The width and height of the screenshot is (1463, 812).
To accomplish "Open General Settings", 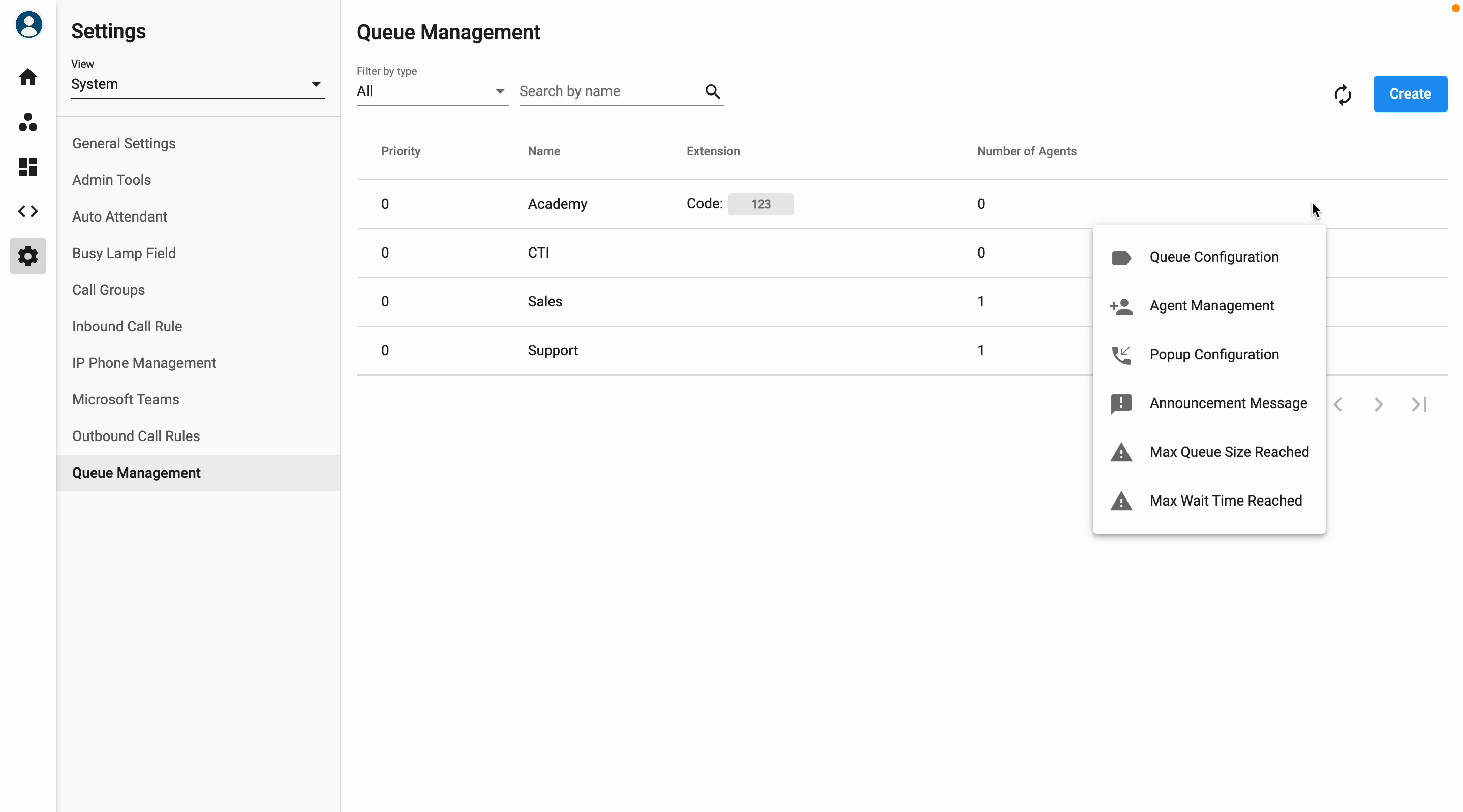I will (198, 144).
